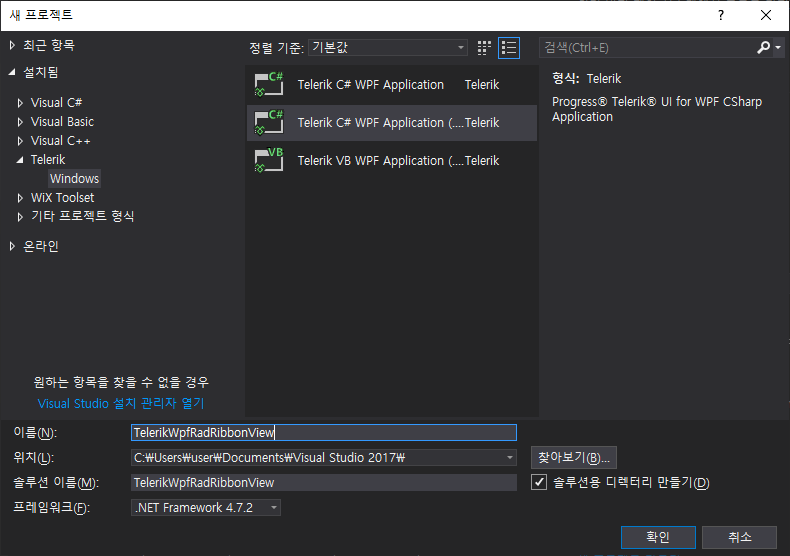The image size is (790, 556).
Task: Open the search options dropdown arrow
Action: tap(778, 47)
